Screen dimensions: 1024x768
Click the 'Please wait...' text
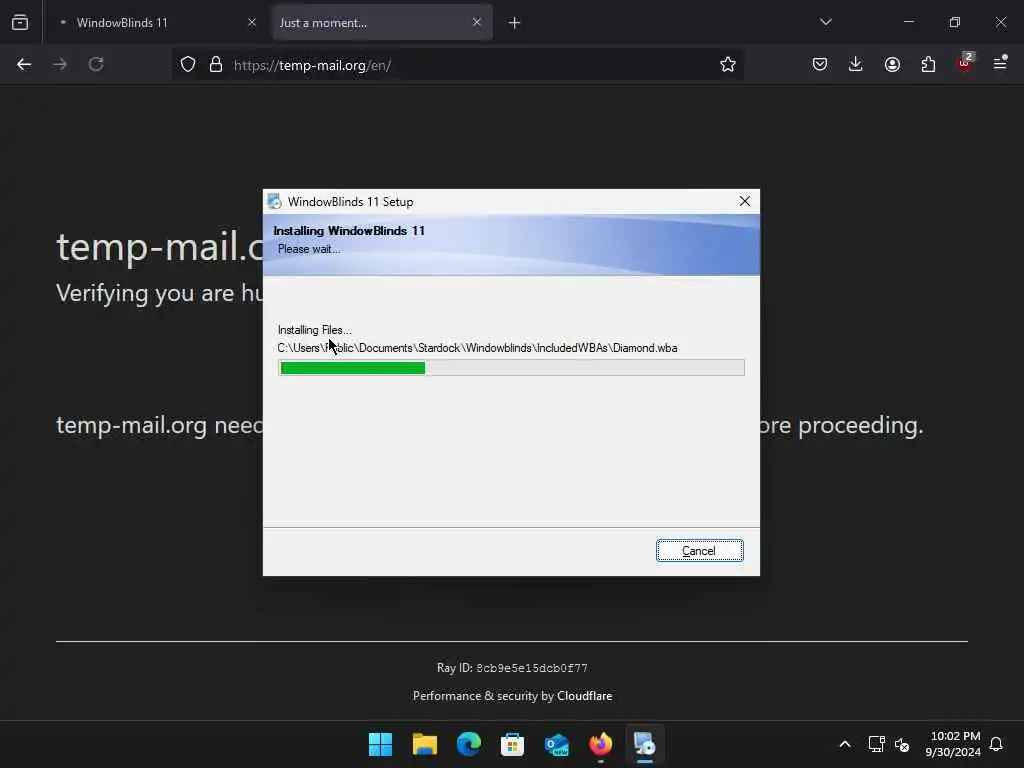coord(309,249)
